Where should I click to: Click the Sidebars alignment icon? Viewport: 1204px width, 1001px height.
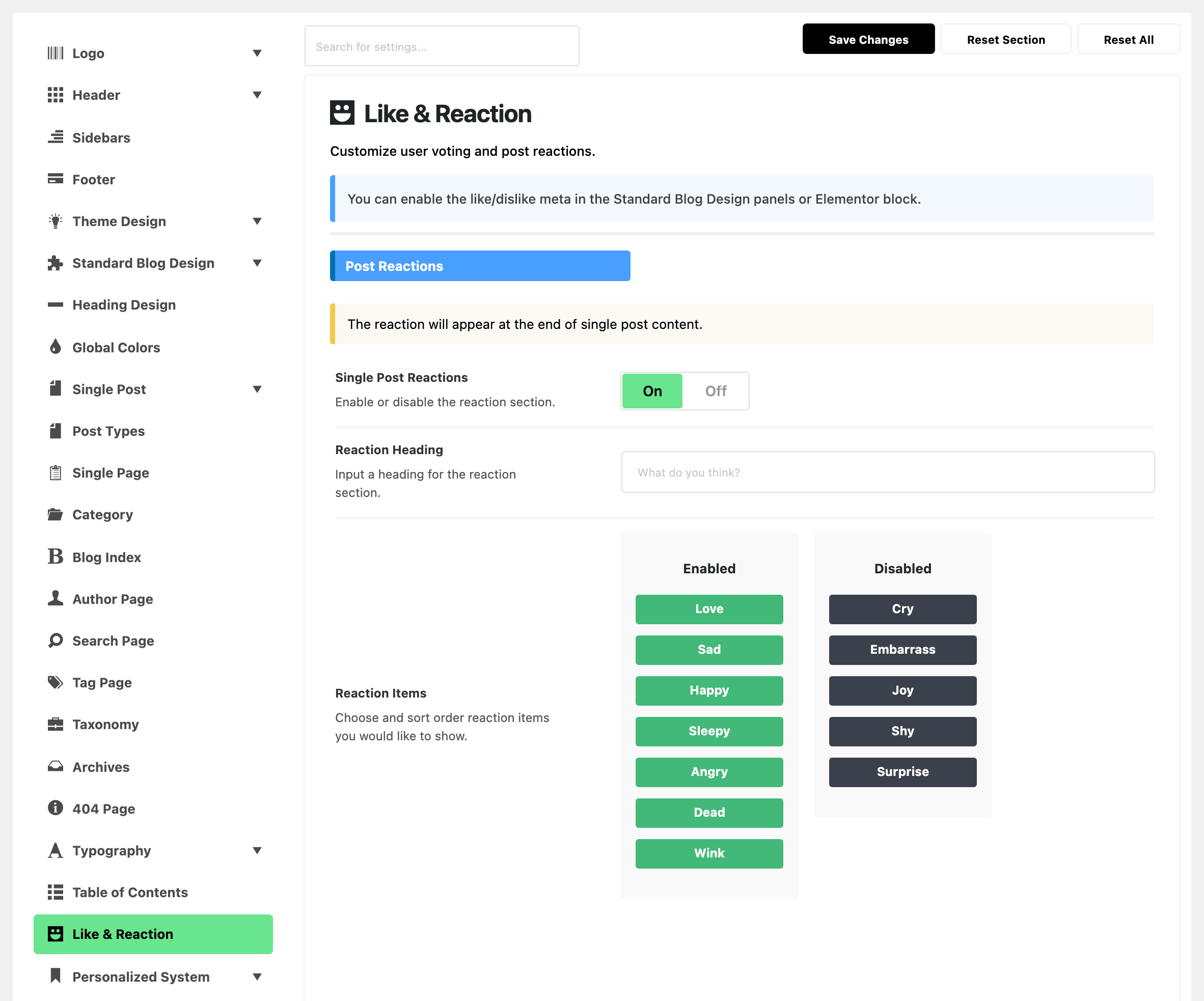coord(55,137)
